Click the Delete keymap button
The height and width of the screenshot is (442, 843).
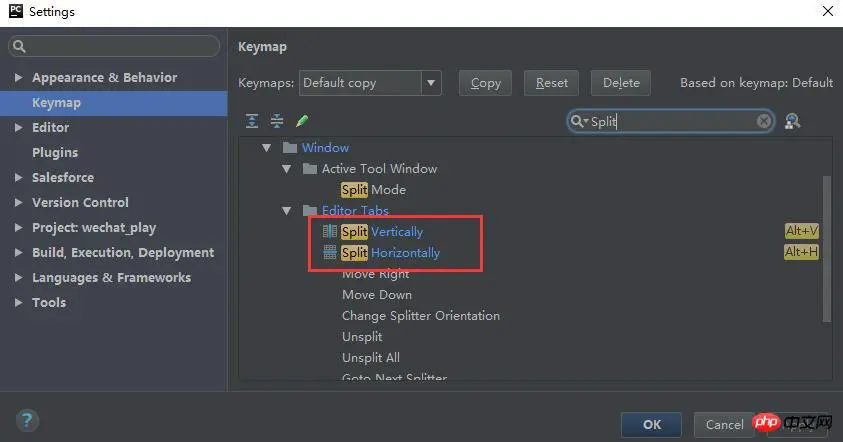621,83
